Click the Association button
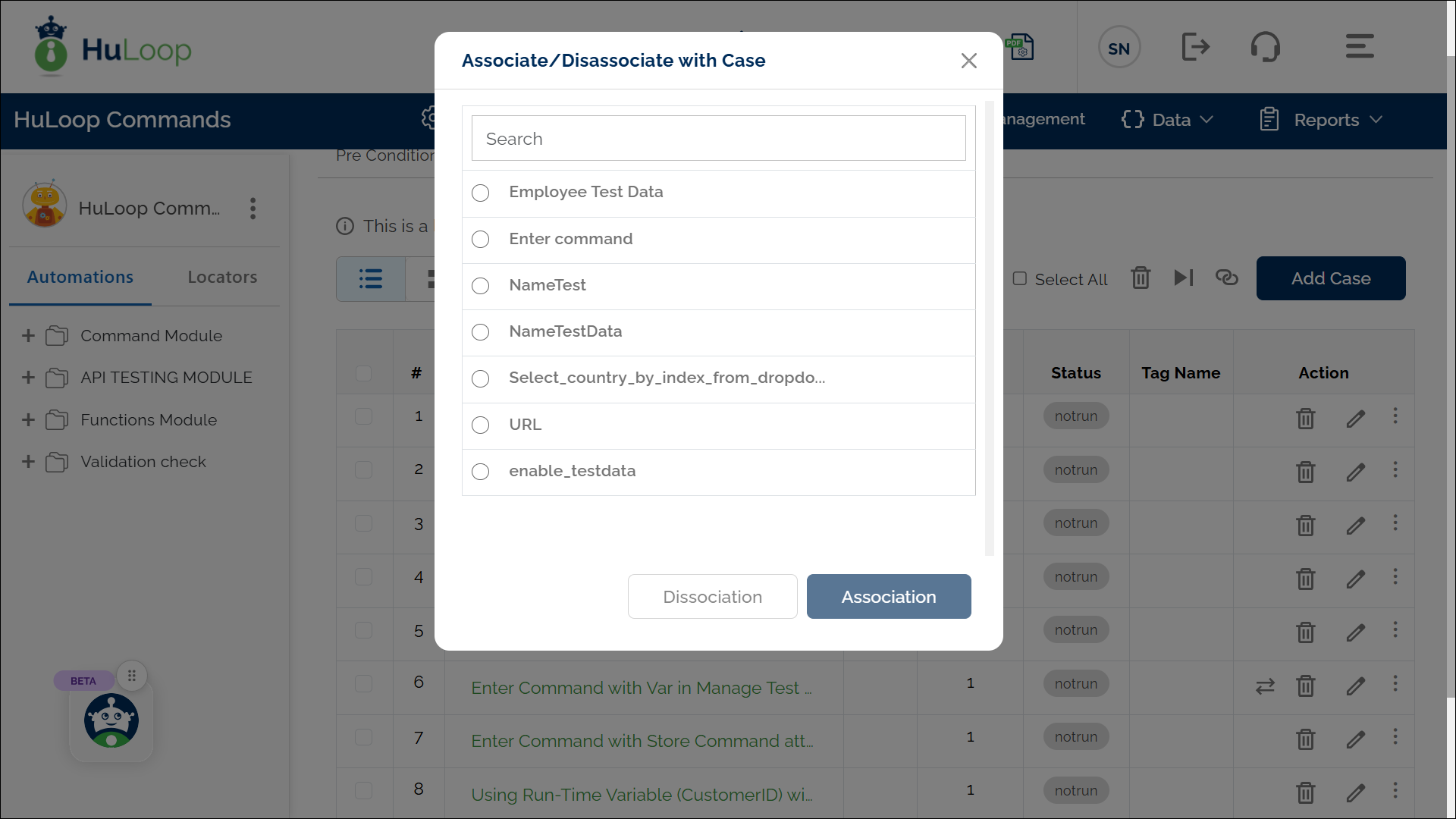The width and height of the screenshot is (1456, 819). pyautogui.click(x=889, y=597)
